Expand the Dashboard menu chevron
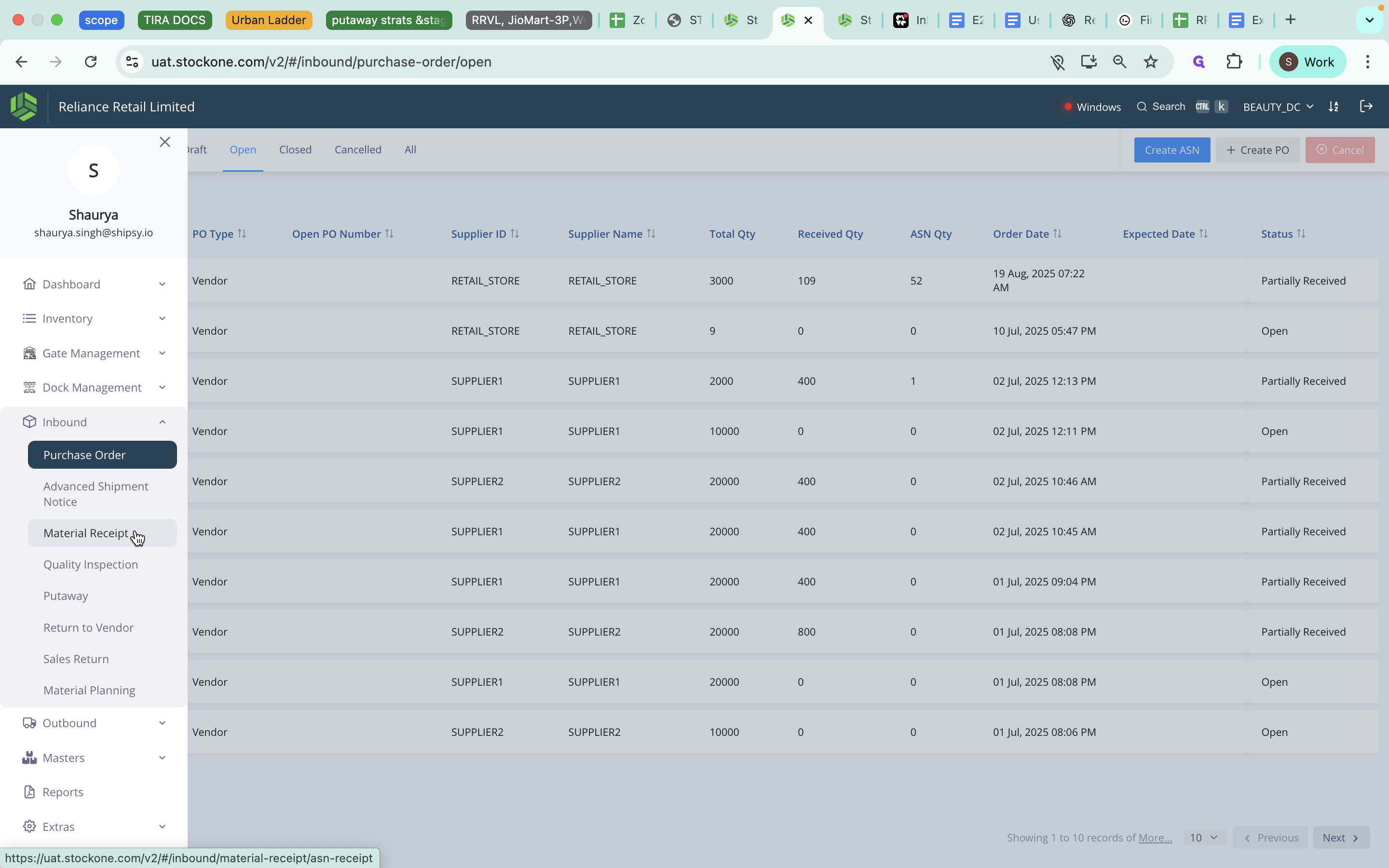This screenshot has width=1389, height=868. (162, 284)
